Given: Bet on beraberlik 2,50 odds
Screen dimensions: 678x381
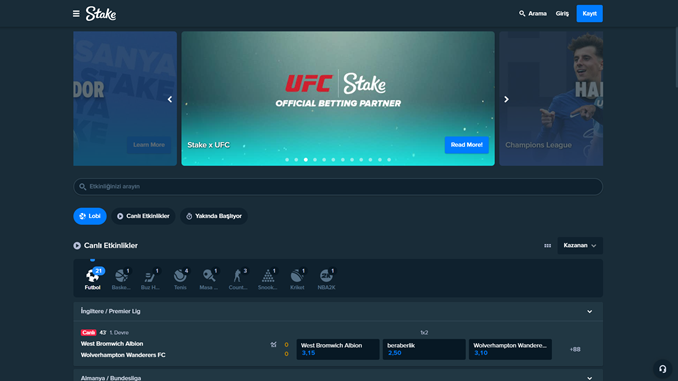Looking at the screenshot, I should click(424, 349).
